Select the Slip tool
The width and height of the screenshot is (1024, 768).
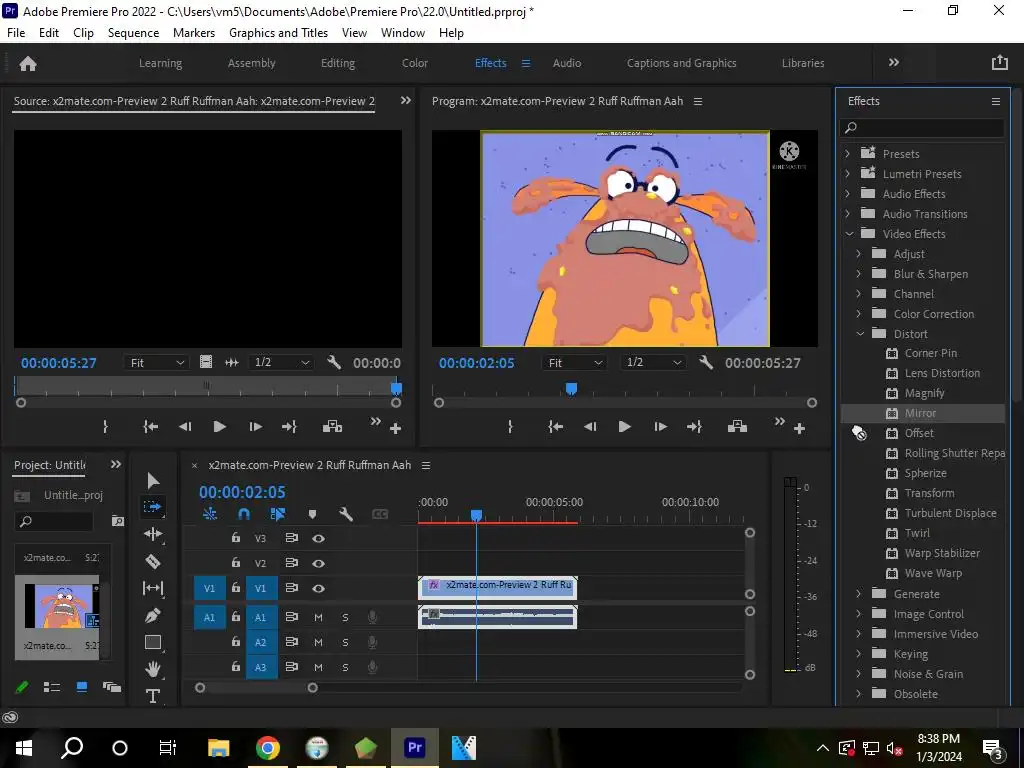[x=153, y=588]
